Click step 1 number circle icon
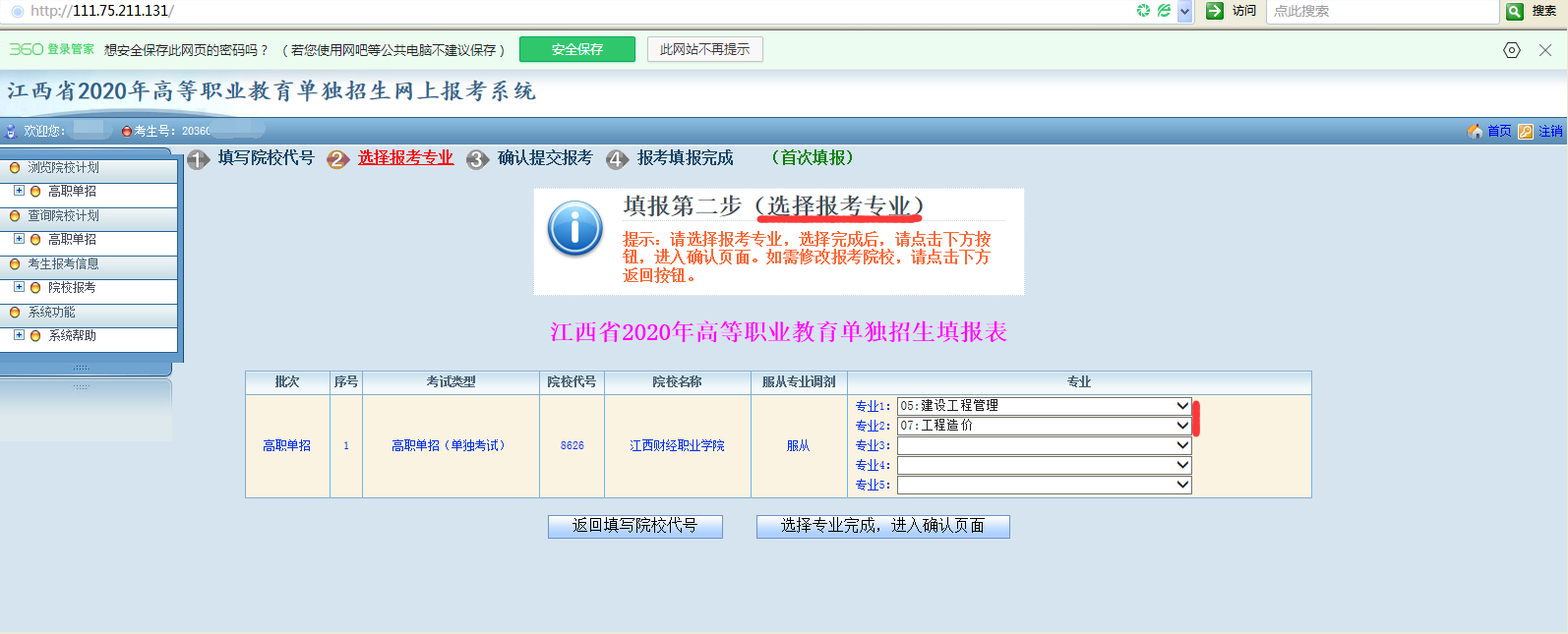Viewport: 1568px width, 634px height. (199, 159)
